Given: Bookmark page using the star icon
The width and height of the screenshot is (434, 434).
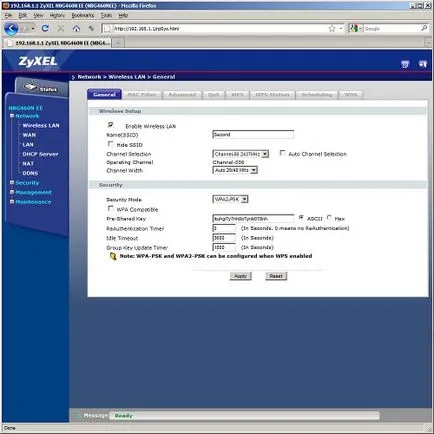Looking at the screenshot, I should 332,29.
